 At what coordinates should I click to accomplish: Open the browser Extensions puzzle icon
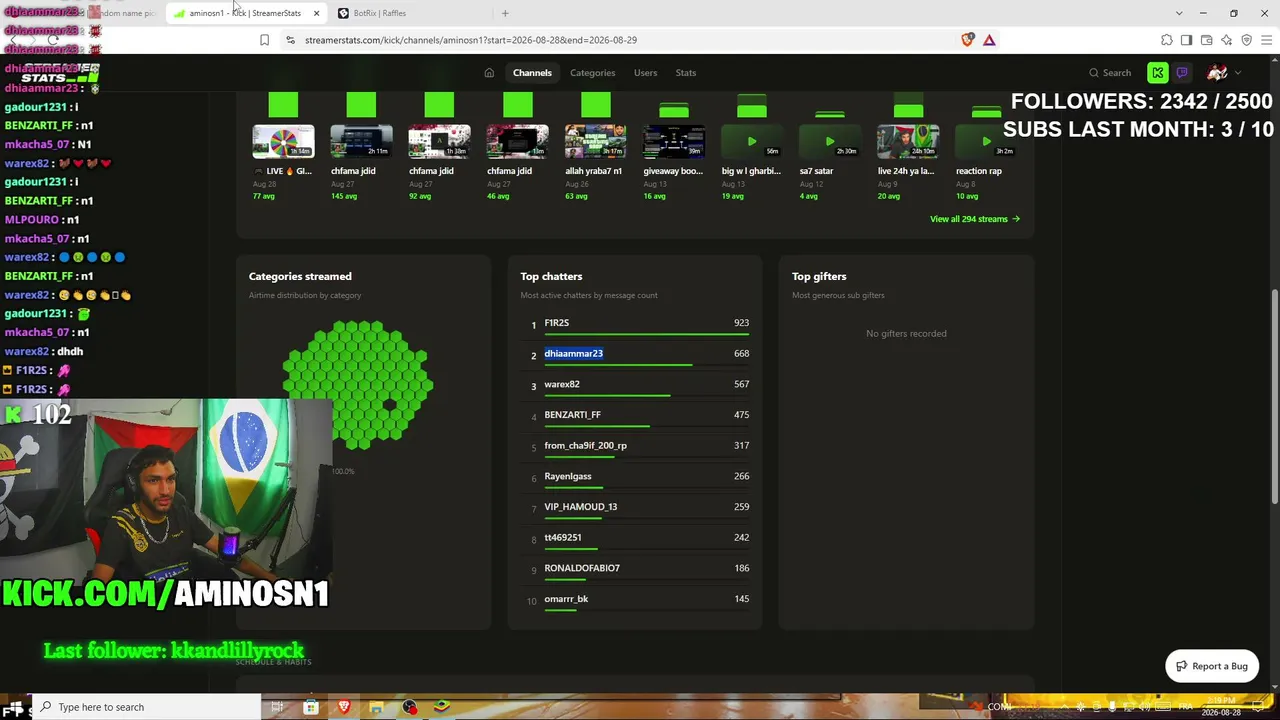coord(1166,40)
